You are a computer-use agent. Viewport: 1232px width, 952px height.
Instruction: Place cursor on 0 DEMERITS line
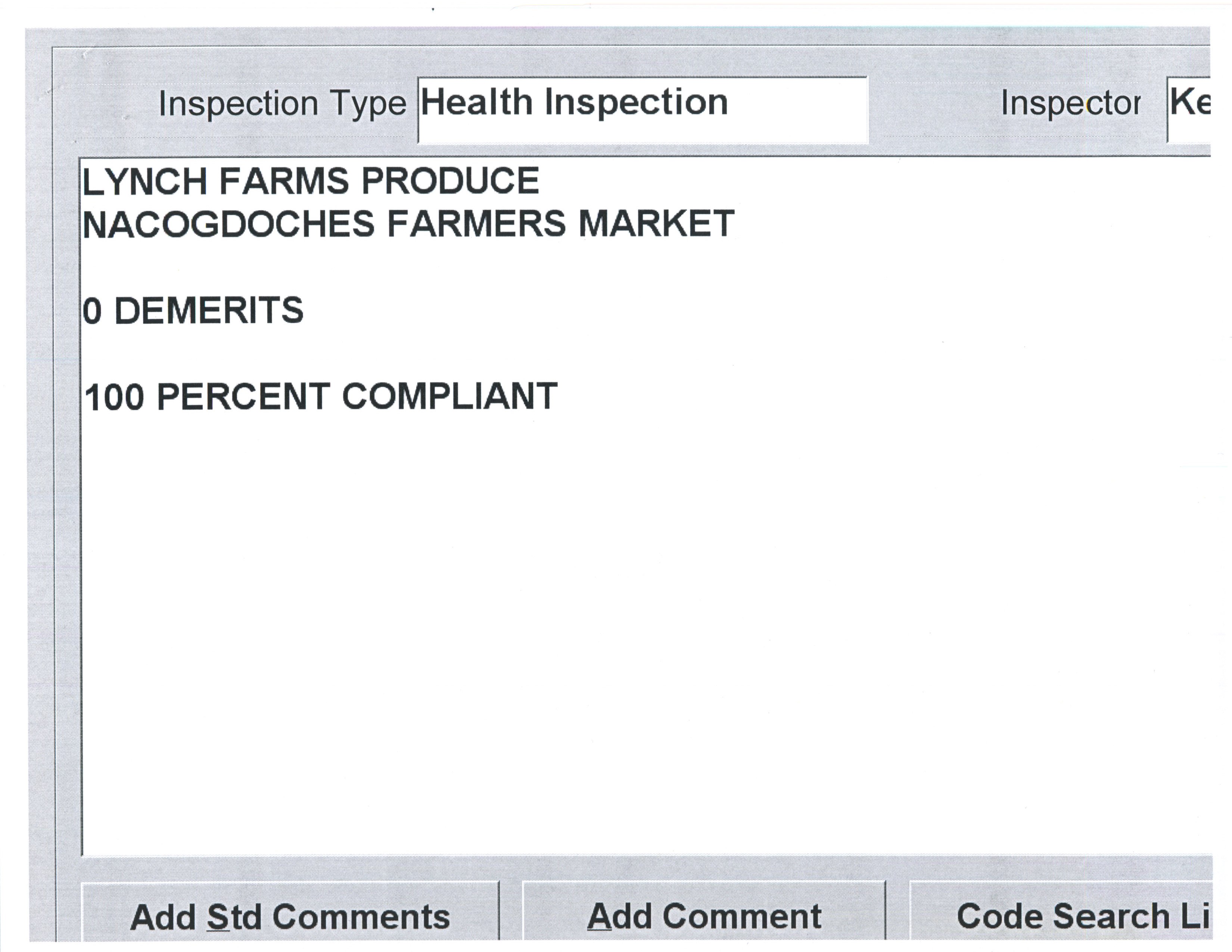[x=193, y=311]
